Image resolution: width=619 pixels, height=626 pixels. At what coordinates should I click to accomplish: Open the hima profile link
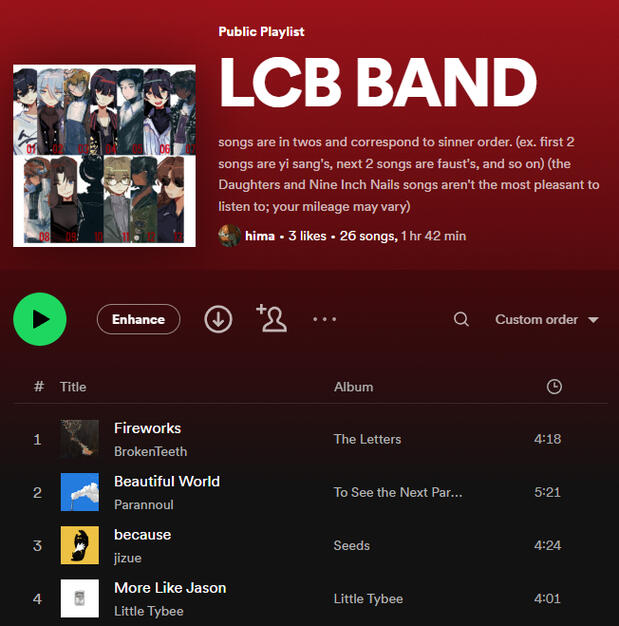260,236
